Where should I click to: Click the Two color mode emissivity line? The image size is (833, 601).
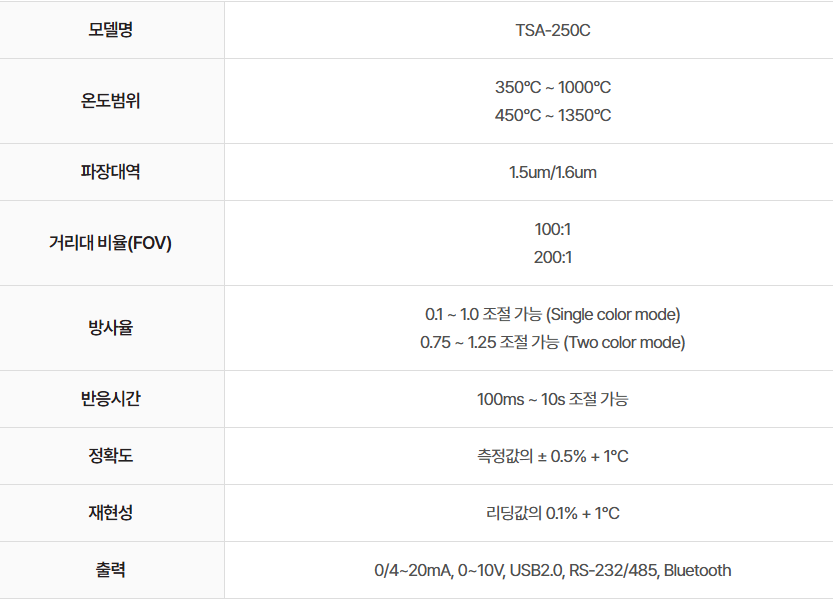[x=552, y=342]
